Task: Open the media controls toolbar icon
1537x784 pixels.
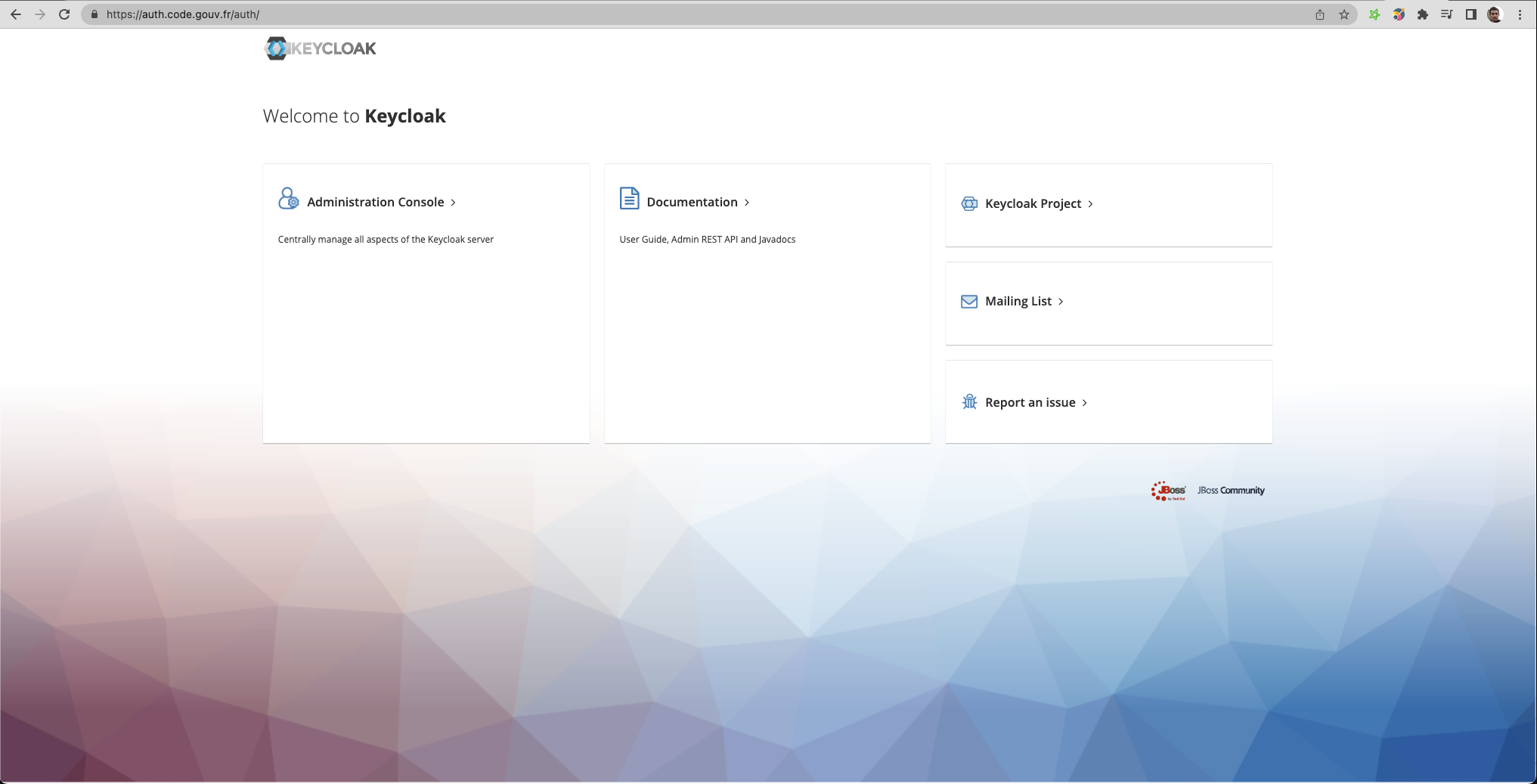Action: tap(1447, 14)
